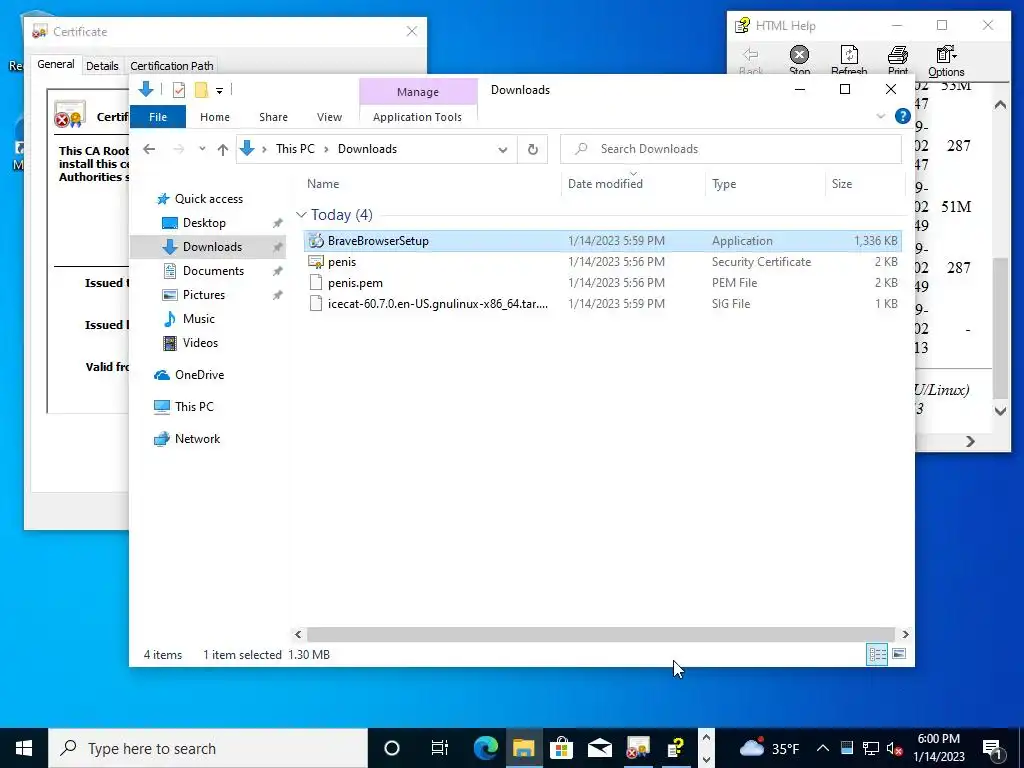Viewport: 1024px width, 768px height.
Task: Open Desktop in navigation pane
Action: tap(204, 223)
